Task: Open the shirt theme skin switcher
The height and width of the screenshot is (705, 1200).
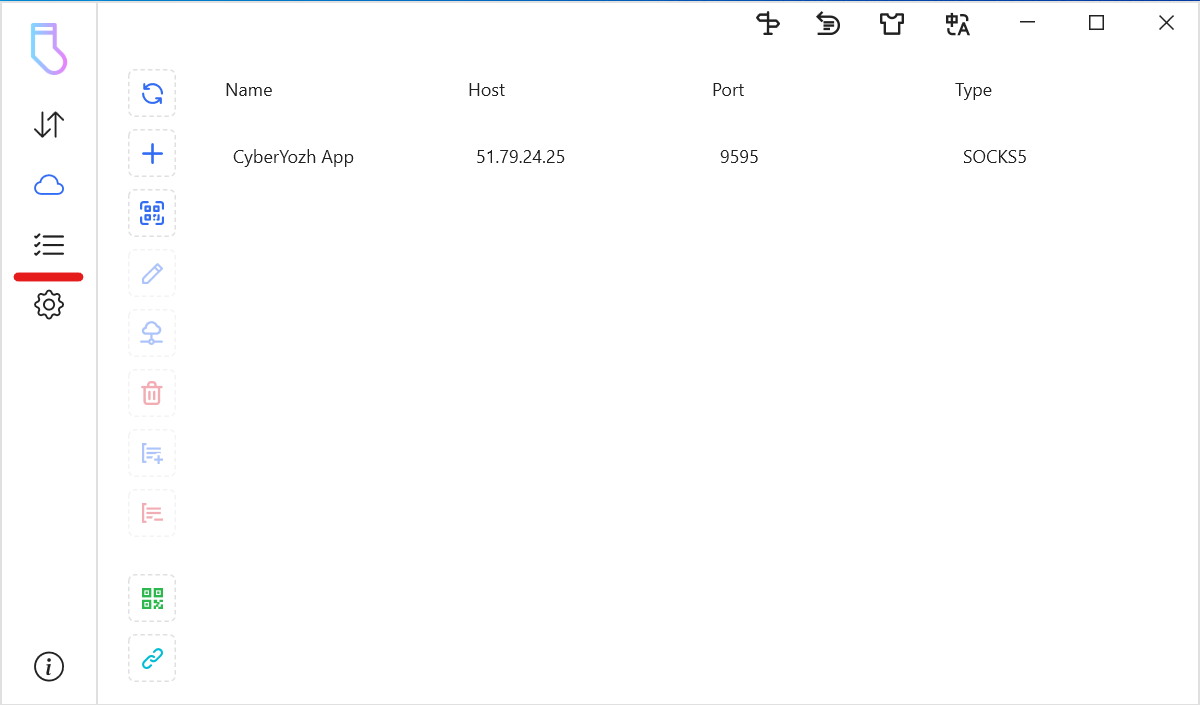Action: point(891,24)
